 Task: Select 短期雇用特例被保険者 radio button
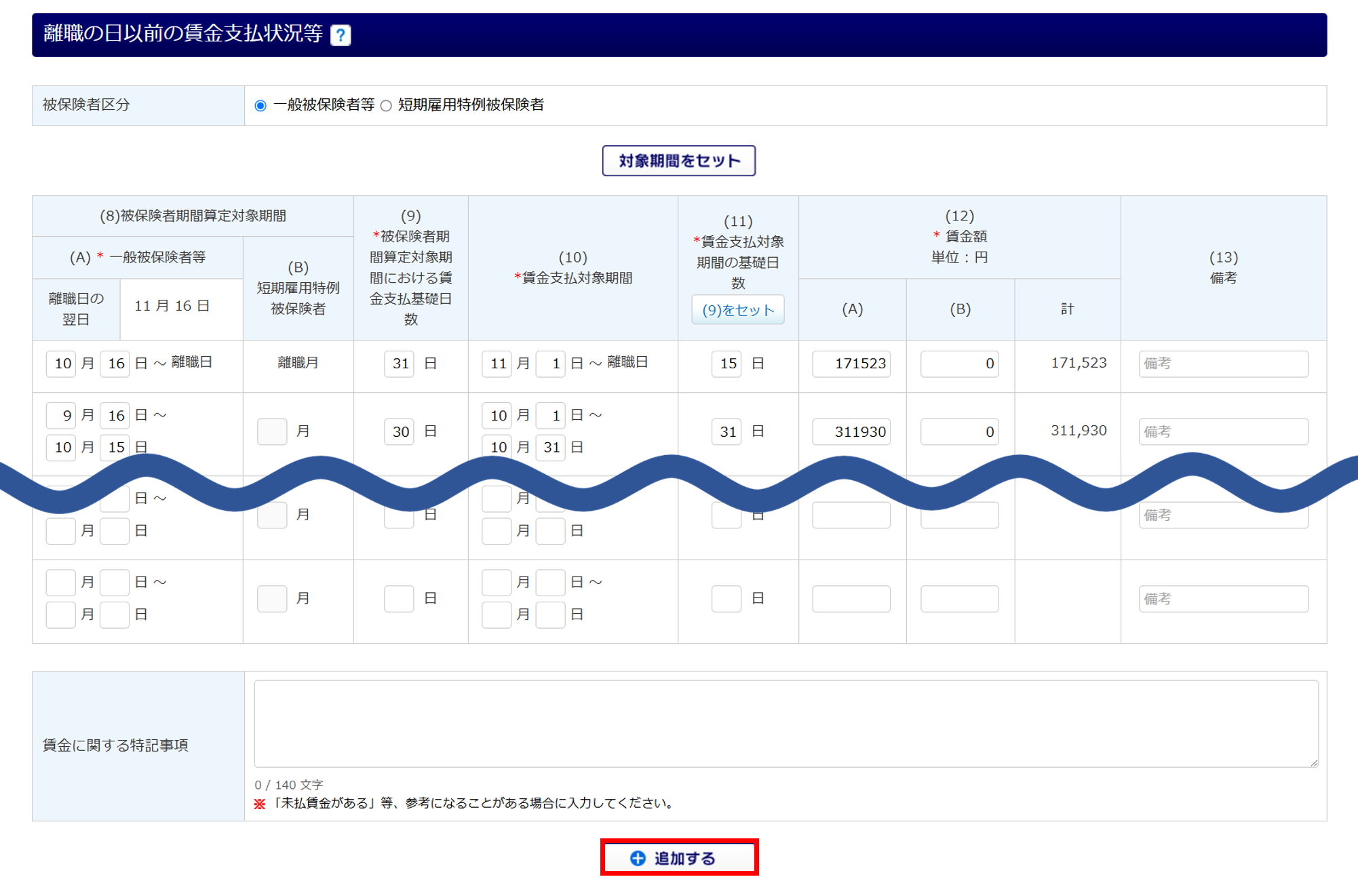(387, 105)
